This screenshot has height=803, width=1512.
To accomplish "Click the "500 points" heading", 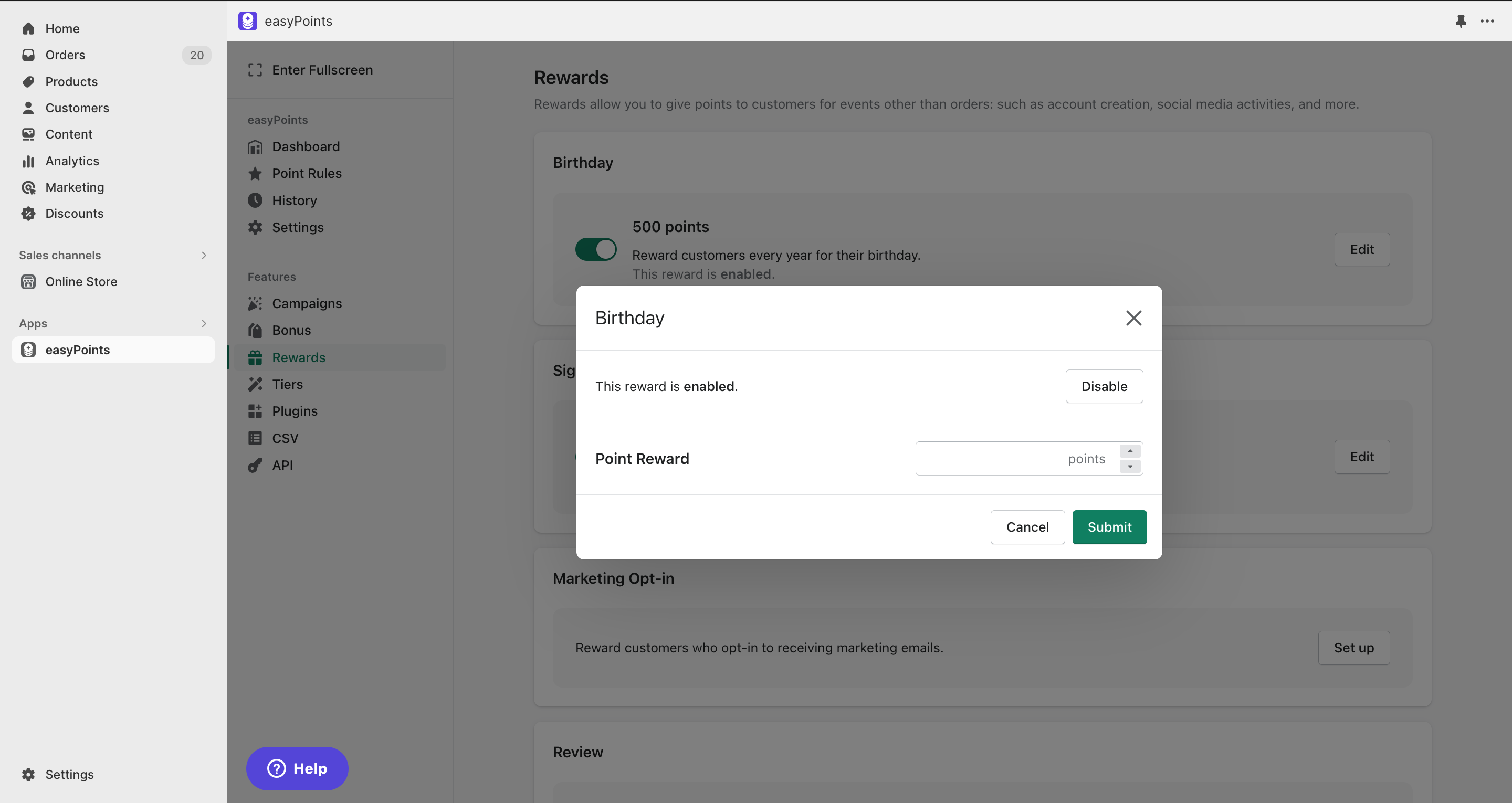I will (670, 227).
